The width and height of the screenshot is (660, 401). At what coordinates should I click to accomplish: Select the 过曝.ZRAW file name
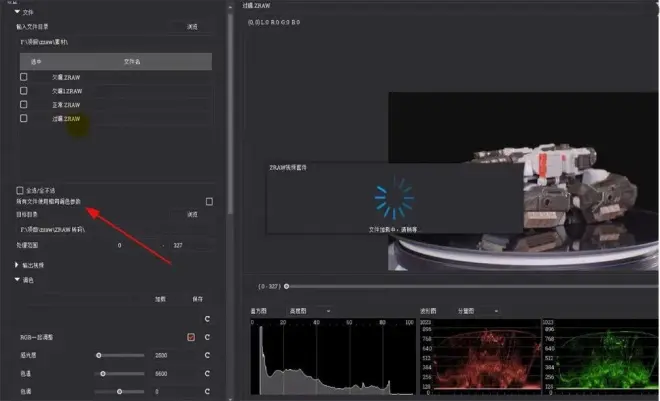(x=66, y=119)
